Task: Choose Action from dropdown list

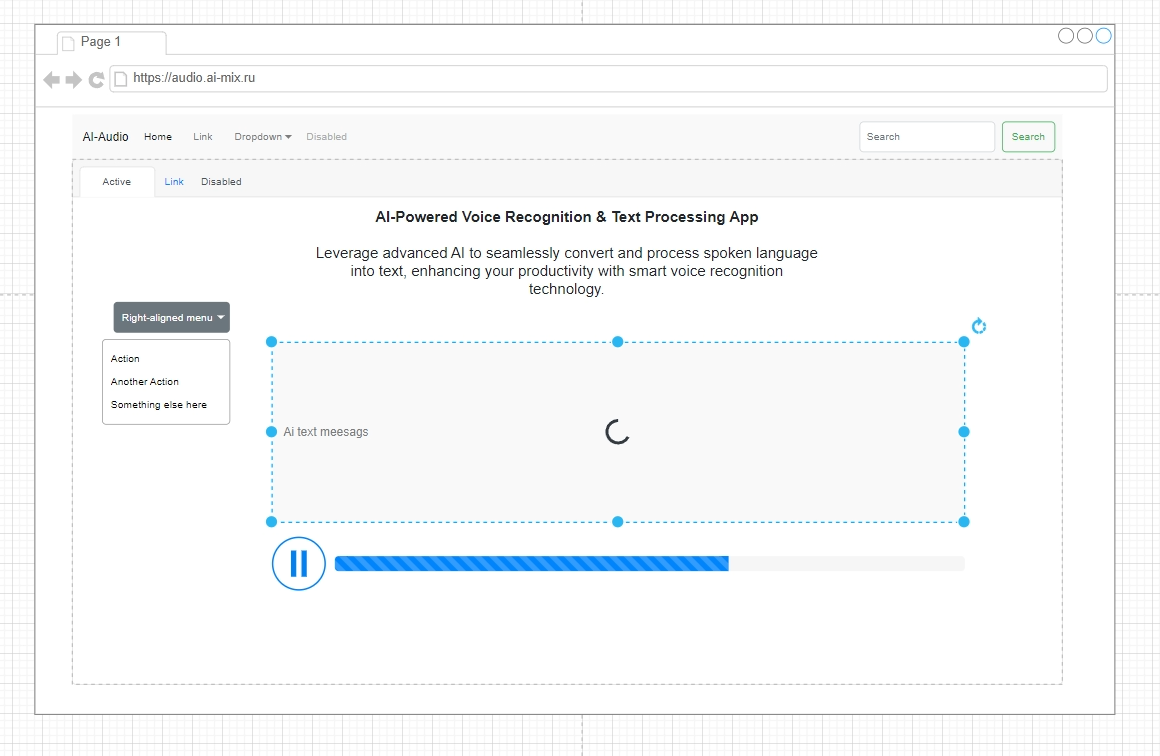Action: coord(125,359)
